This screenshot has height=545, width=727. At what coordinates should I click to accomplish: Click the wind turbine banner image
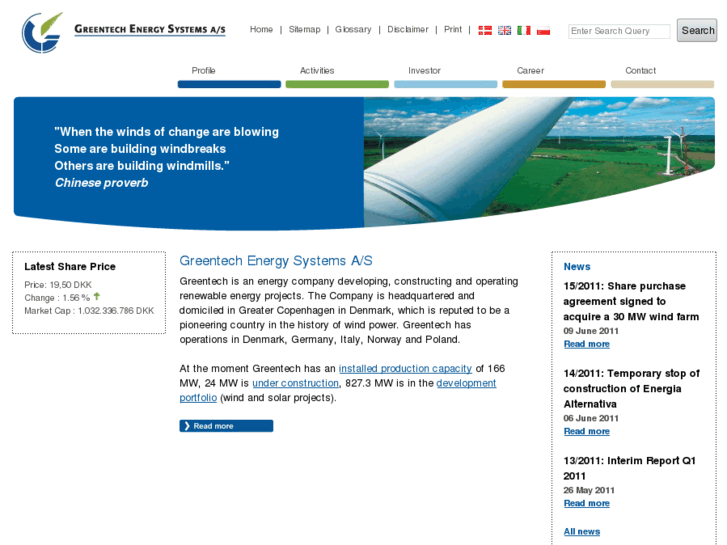[x=539, y=160]
